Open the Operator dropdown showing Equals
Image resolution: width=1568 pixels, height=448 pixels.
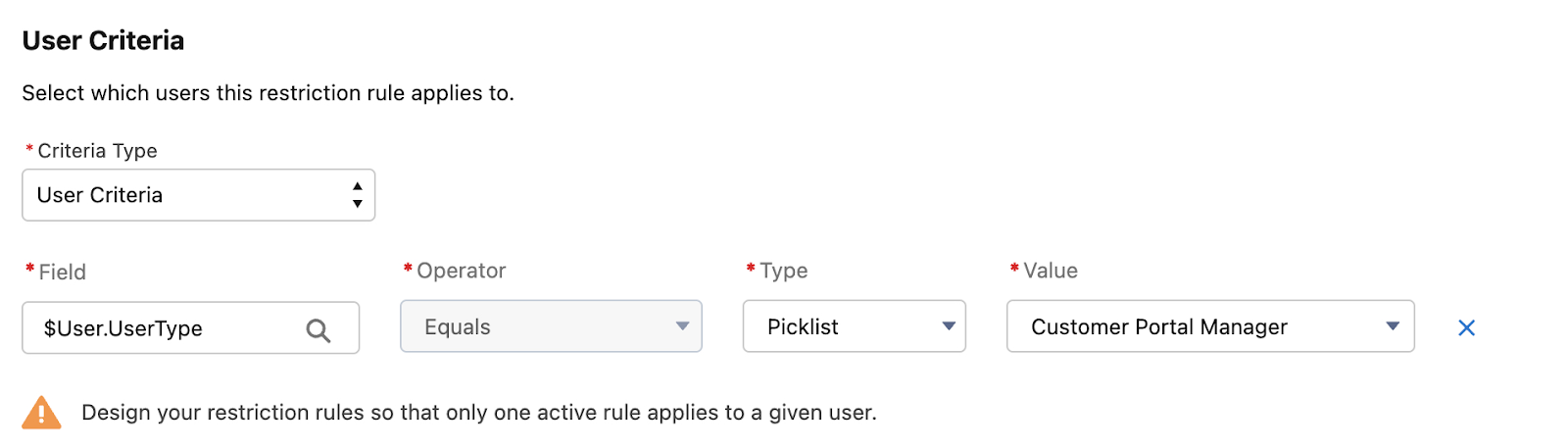tap(551, 326)
